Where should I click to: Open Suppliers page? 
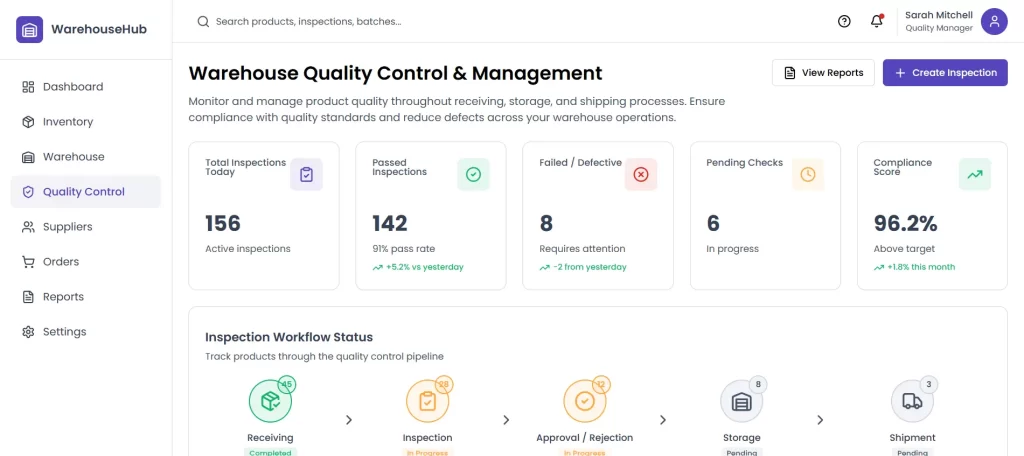86,227
